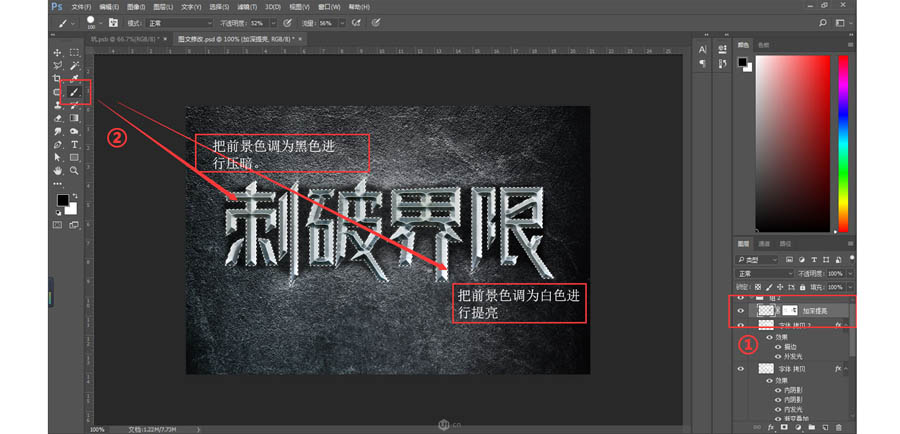
Task: Toggle airbrush build-up mode
Action: tap(356, 23)
